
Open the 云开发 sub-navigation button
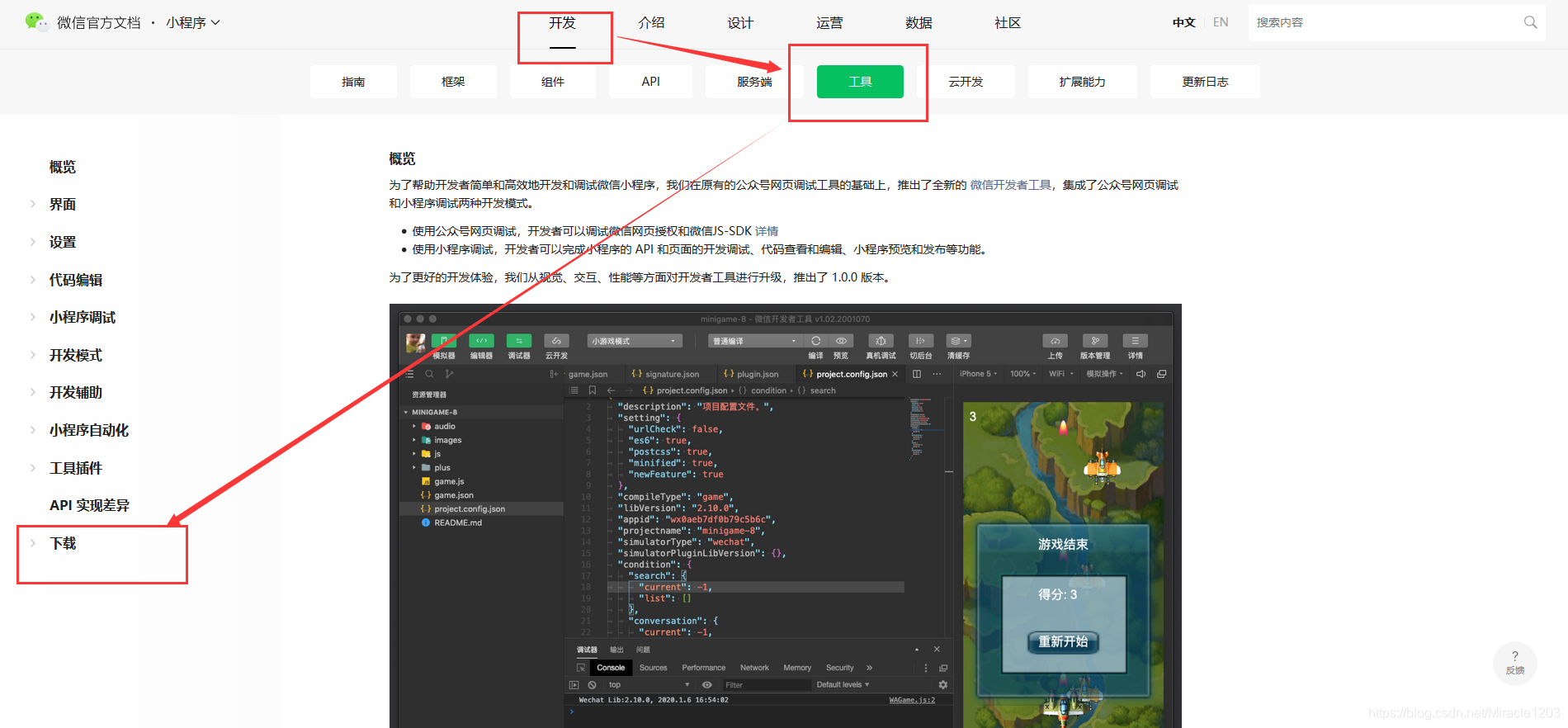pyautogui.click(x=966, y=82)
